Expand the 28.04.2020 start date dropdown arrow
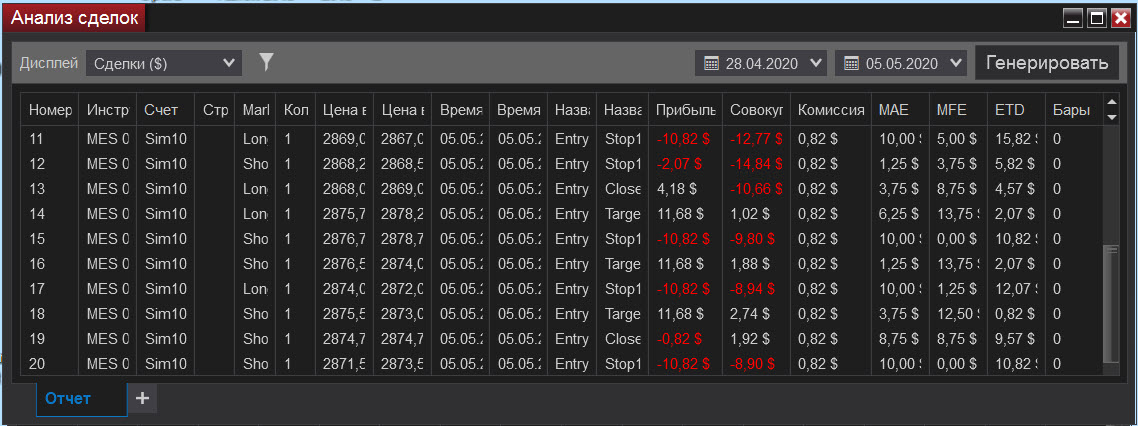 [x=815, y=63]
